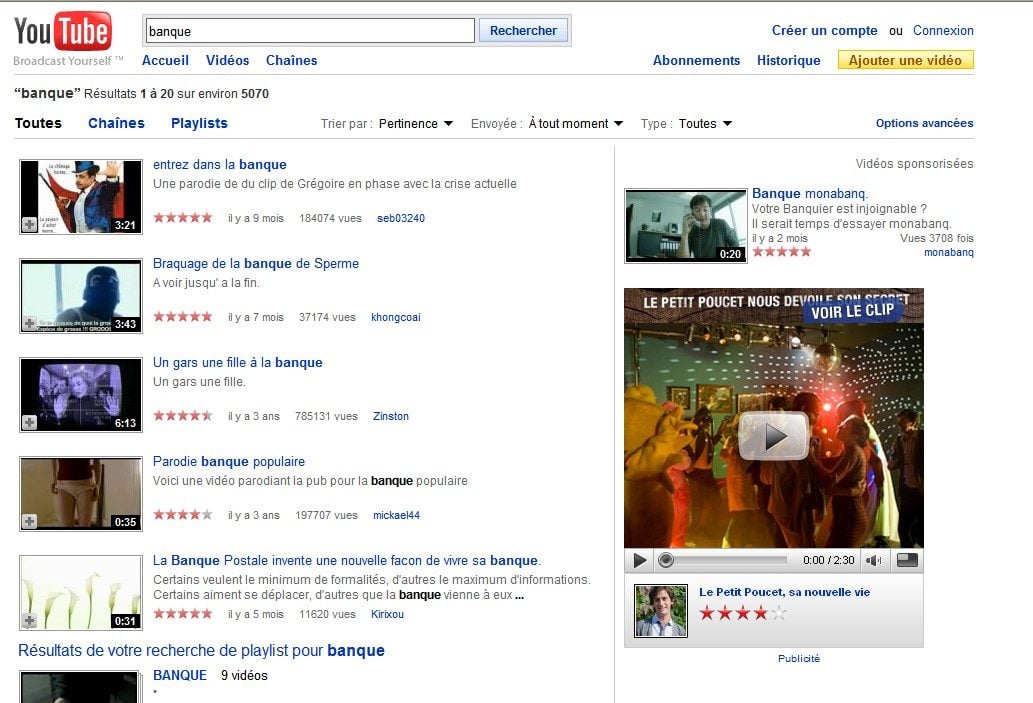Click plus icon on La Banque Postale thumbnail
Image resolution: width=1033 pixels, height=703 pixels.
(x=30, y=620)
